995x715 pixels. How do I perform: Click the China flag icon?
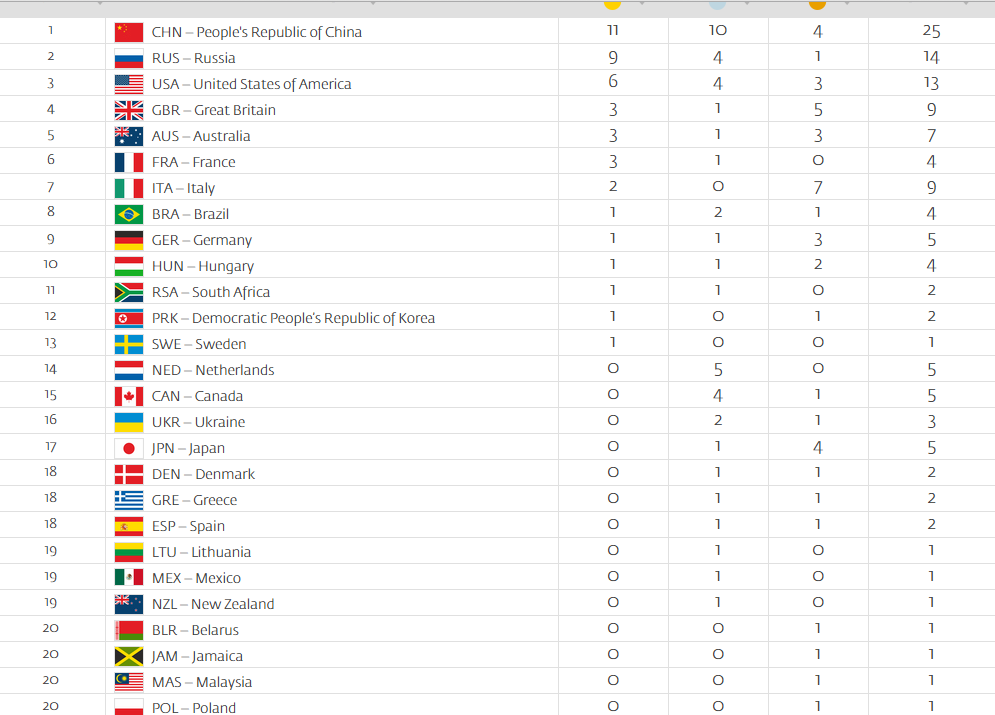pyautogui.click(x=129, y=32)
